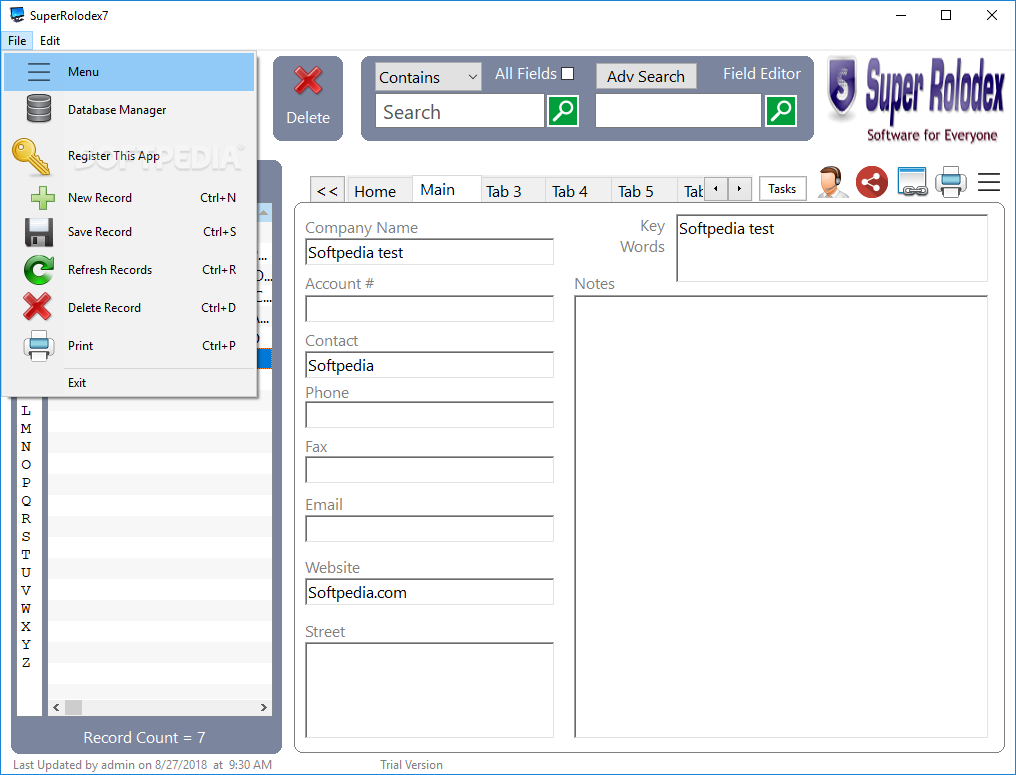Click the green refresh arrow icon
Viewport: 1016px width, 775px height.
click(39, 270)
